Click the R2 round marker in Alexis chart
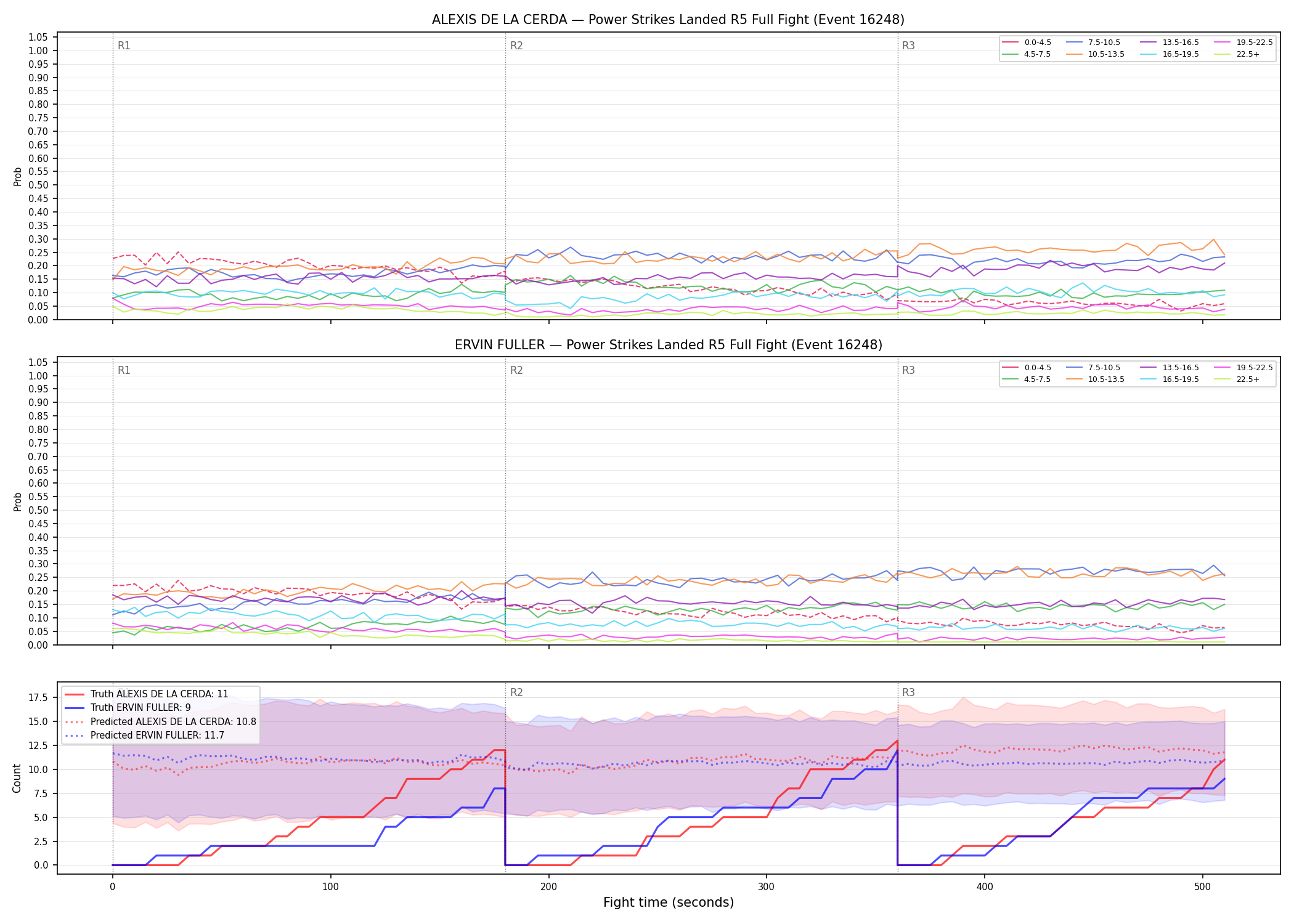This screenshot has height=924, width=1294. (x=516, y=46)
